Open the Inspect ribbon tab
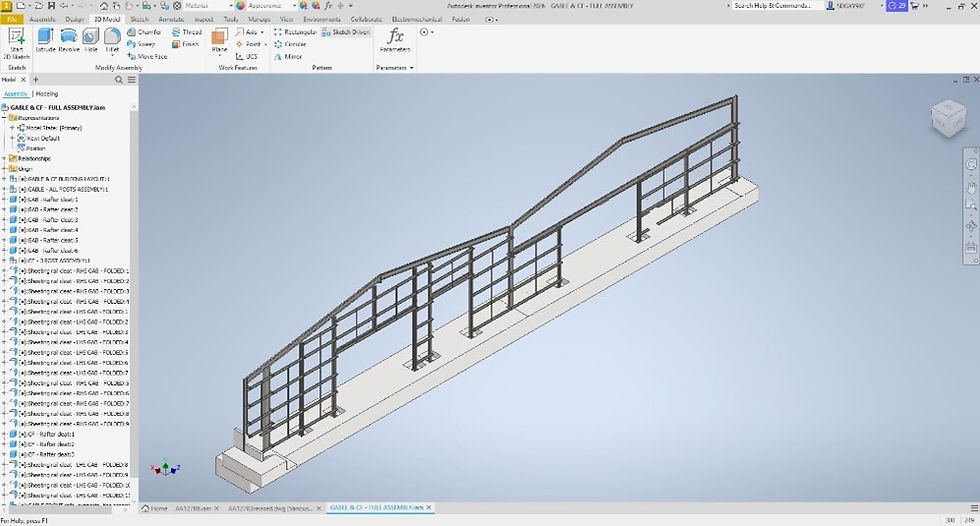This screenshot has height=526, width=980. tap(204, 19)
